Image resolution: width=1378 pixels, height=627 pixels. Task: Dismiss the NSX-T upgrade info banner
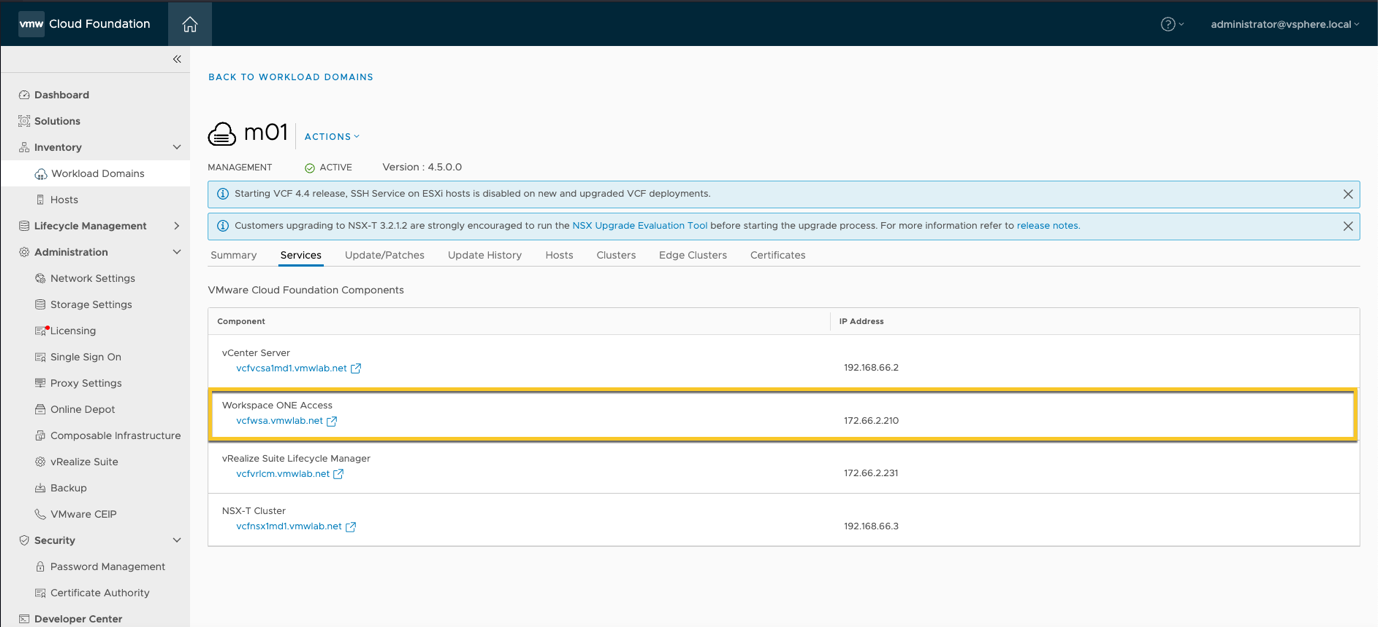tap(1348, 226)
